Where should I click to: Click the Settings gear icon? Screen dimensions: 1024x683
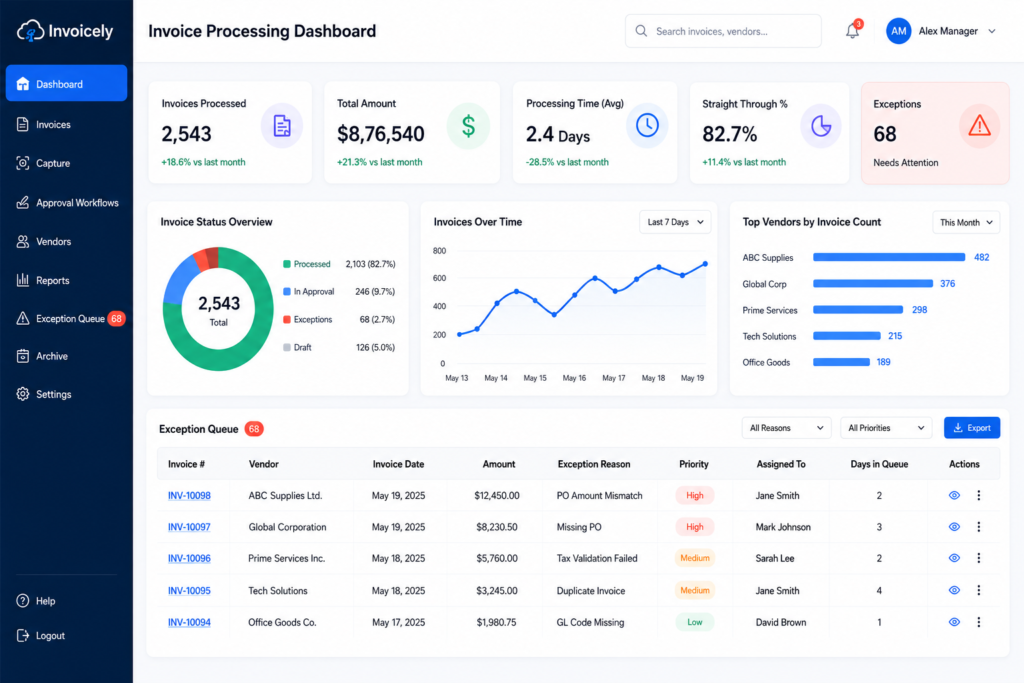pos(23,394)
